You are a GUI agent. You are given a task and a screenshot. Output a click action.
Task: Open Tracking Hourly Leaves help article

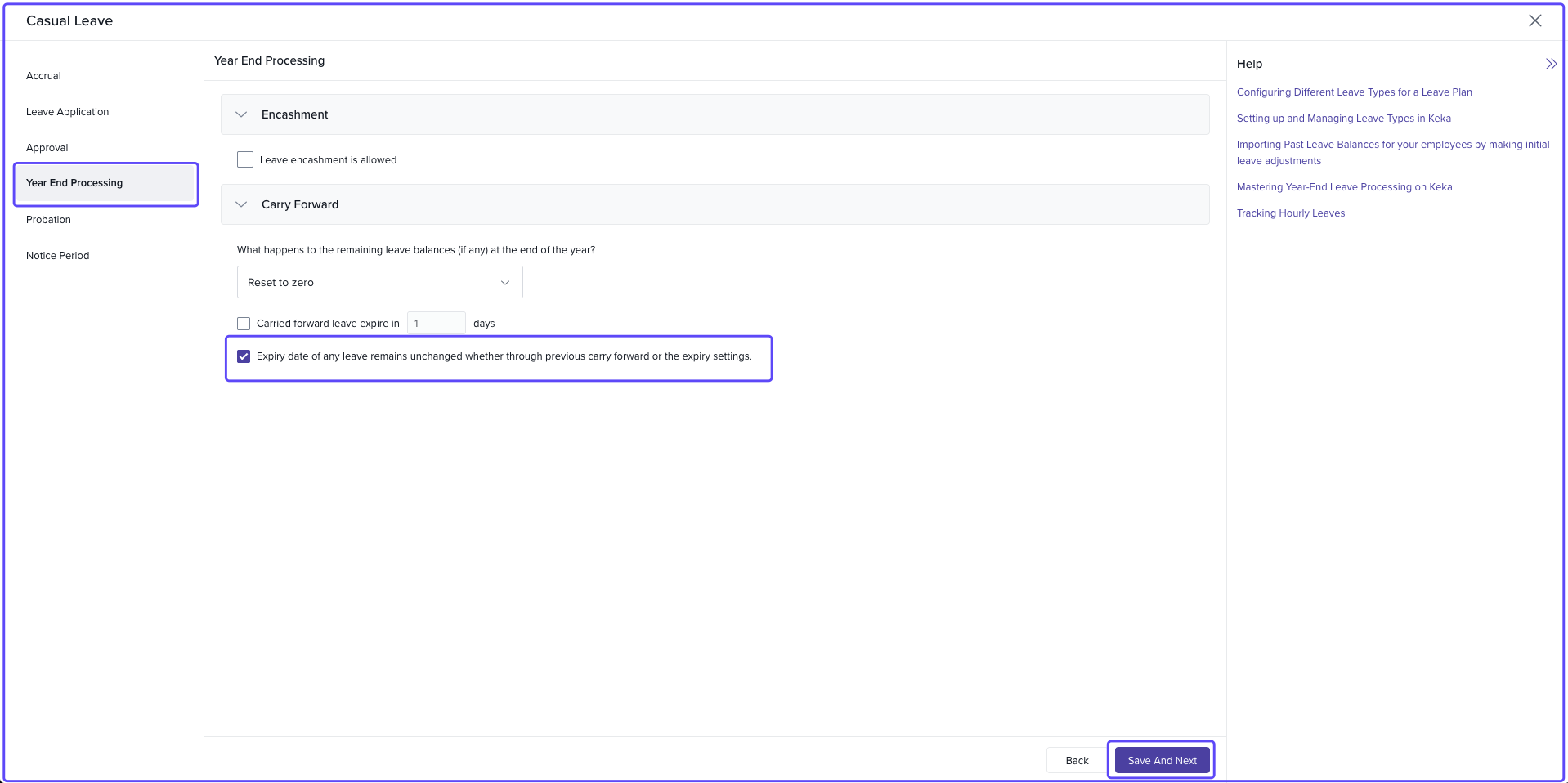1290,213
